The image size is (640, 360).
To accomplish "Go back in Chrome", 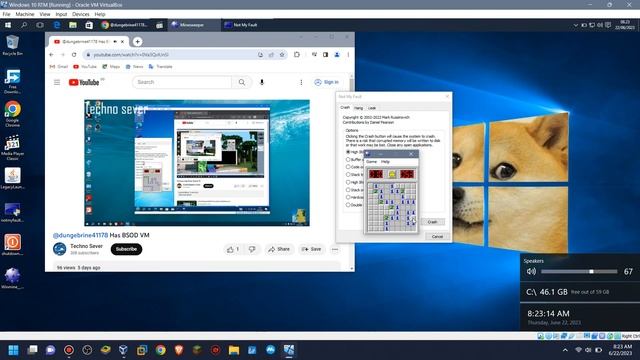I will pos(51,55).
